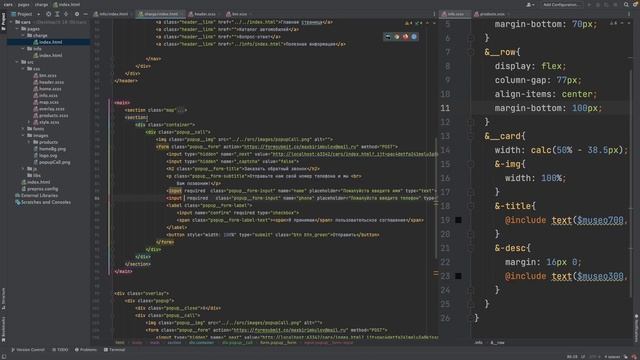Screen dimensions: 640x360
Task: Toggle code fold at &-desc line 21
Action: click(470, 248)
